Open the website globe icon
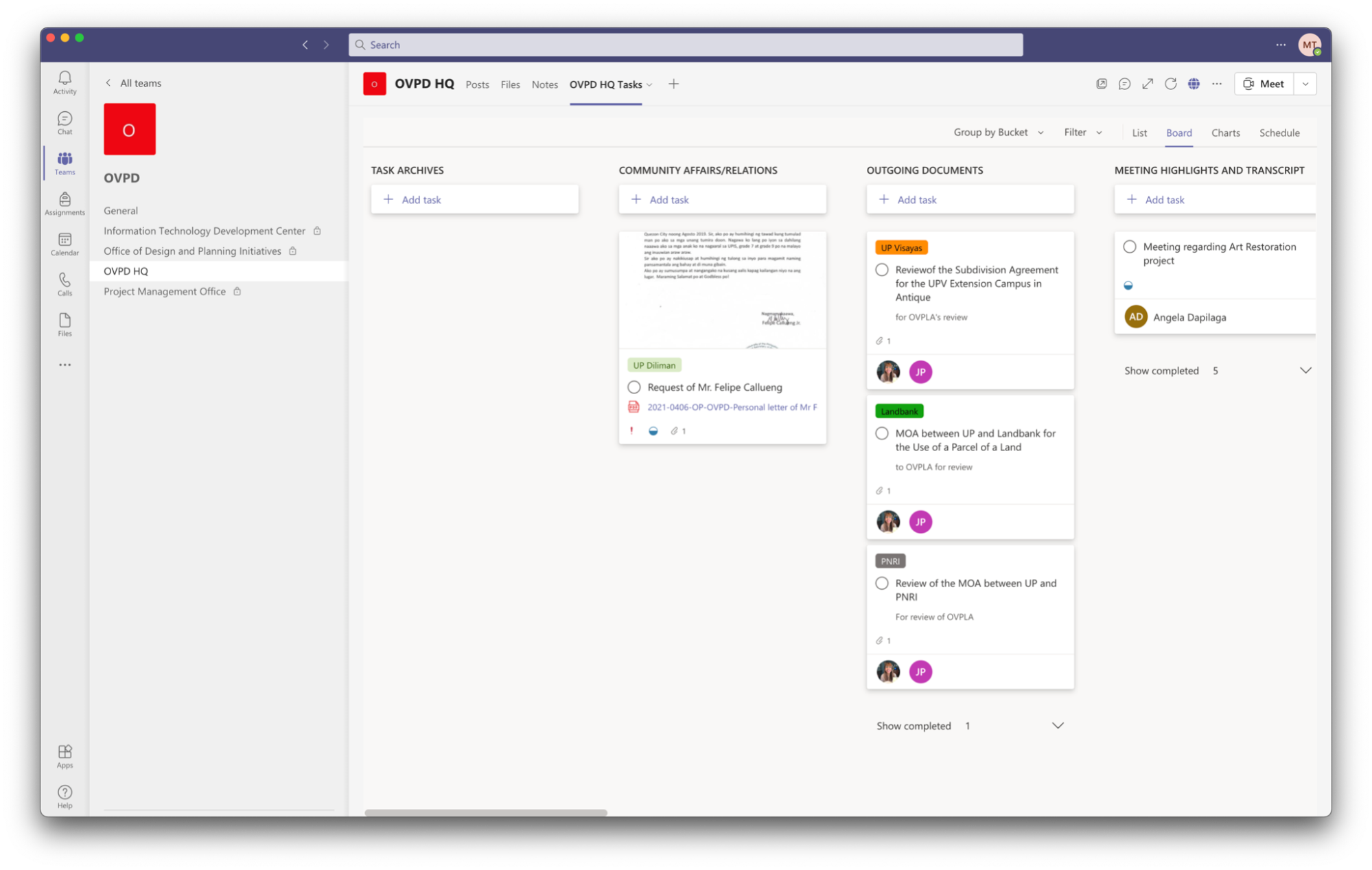1372x870 pixels. (x=1194, y=84)
